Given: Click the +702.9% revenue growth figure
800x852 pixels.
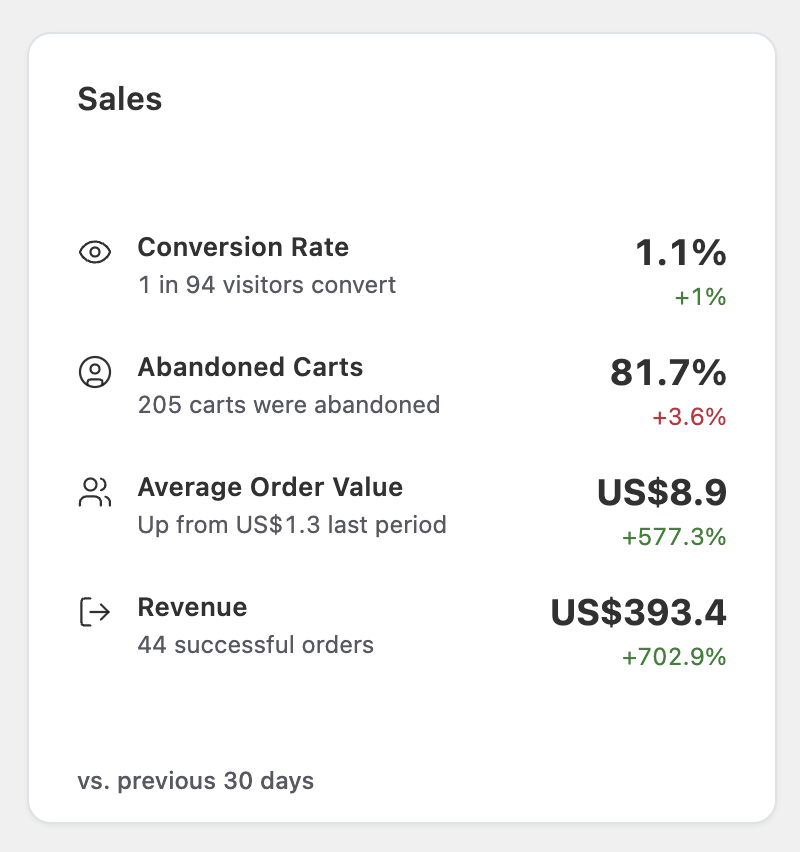Looking at the screenshot, I should click(x=673, y=657).
